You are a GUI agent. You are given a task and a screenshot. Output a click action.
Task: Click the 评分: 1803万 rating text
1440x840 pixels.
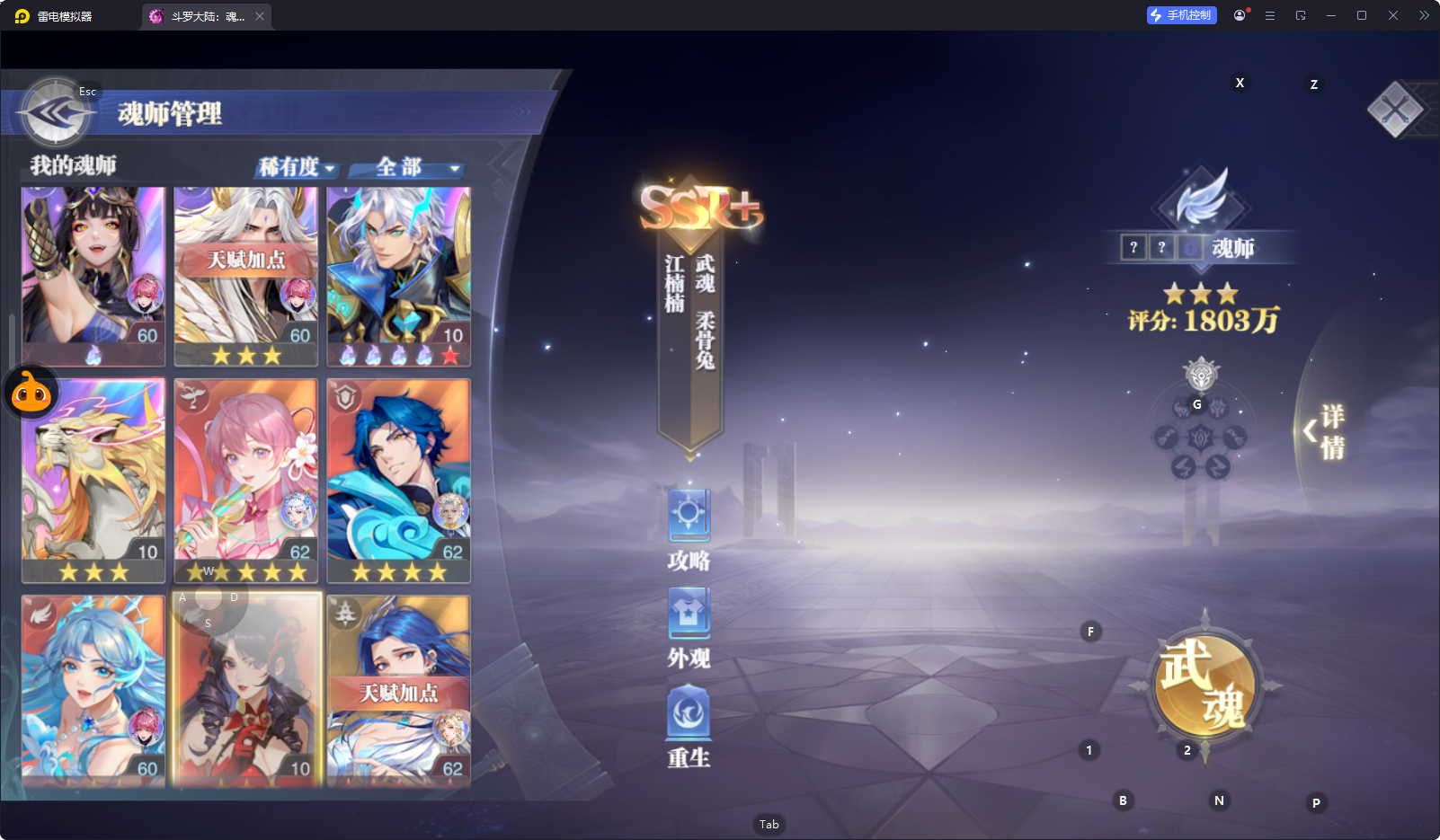(x=1204, y=321)
